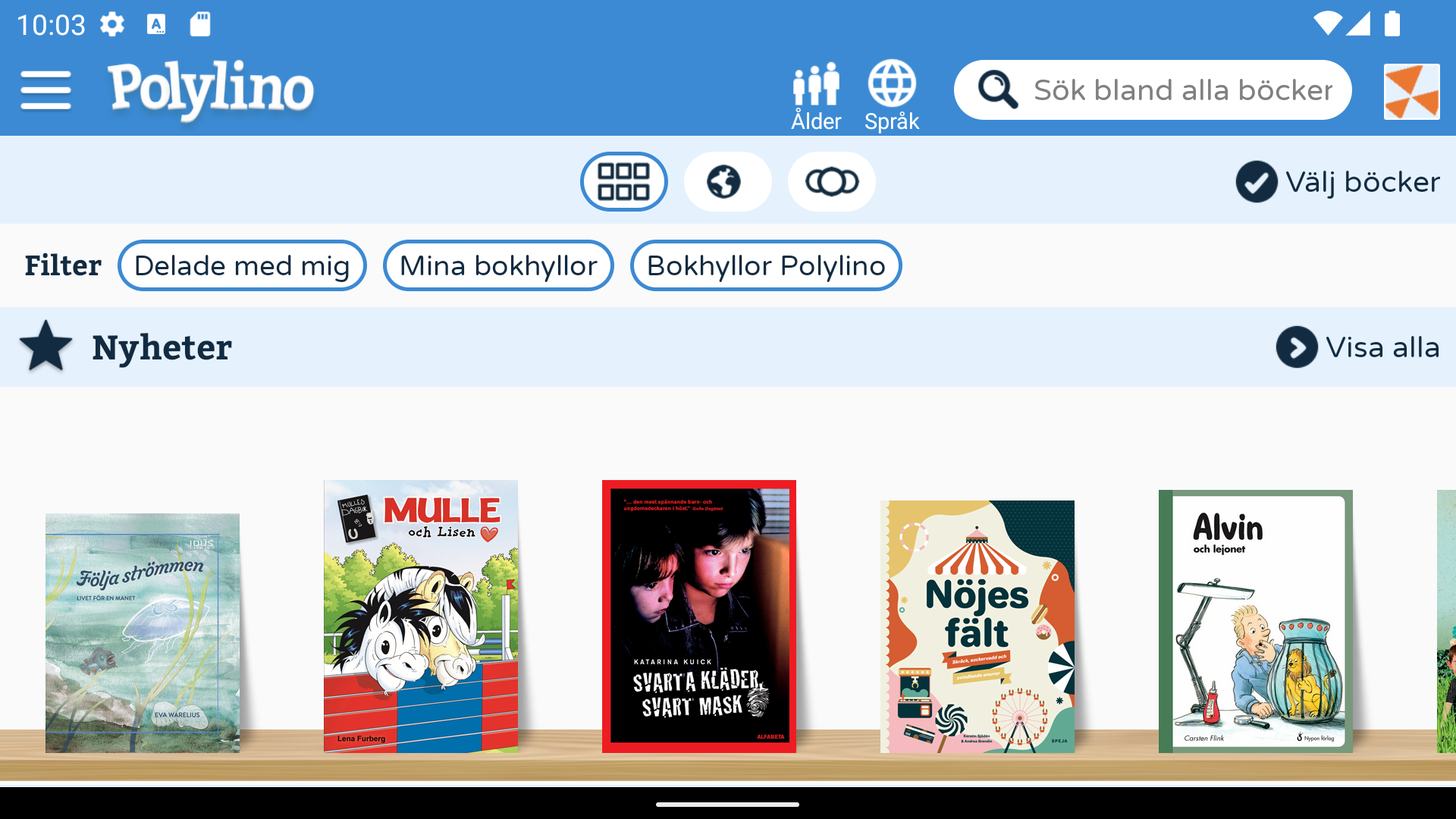Open the book 'Mulle och Lisen'
The width and height of the screenshot is (1456, 819).
[421, 617]
